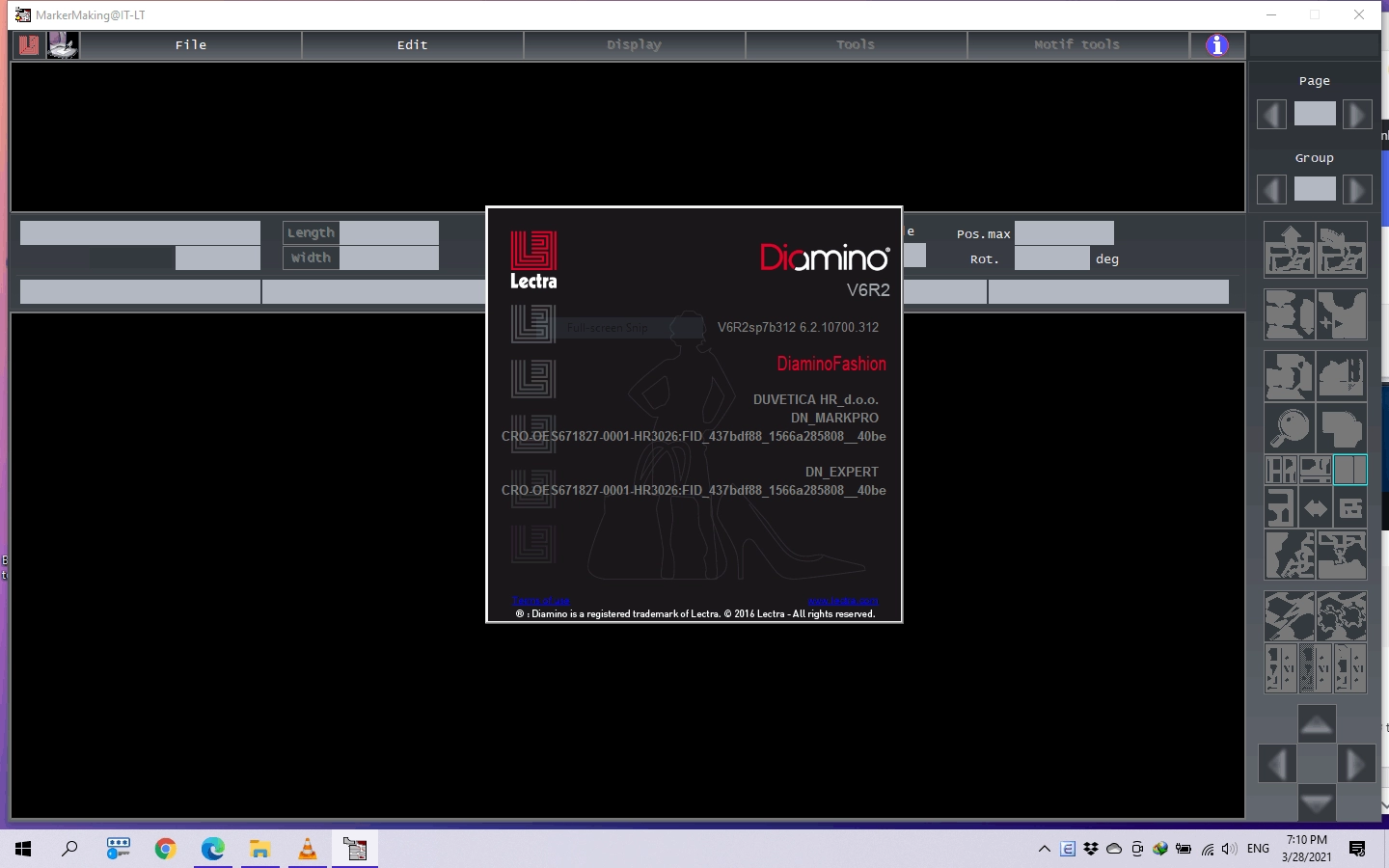Pan marker view up with arrow

point(1317,723)
